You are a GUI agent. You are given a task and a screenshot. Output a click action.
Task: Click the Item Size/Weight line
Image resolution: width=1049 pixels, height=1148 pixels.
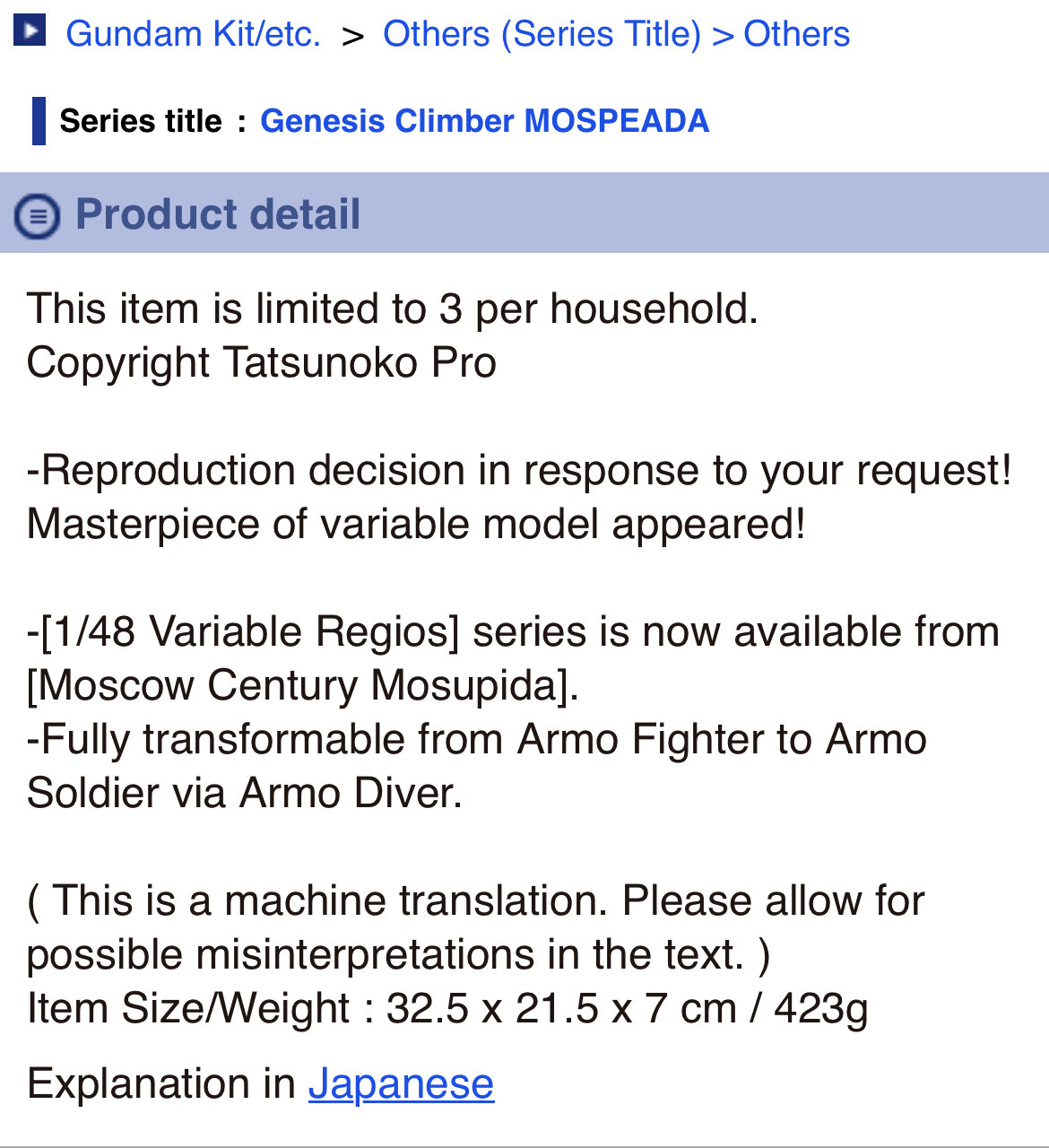coord(447,1008)
